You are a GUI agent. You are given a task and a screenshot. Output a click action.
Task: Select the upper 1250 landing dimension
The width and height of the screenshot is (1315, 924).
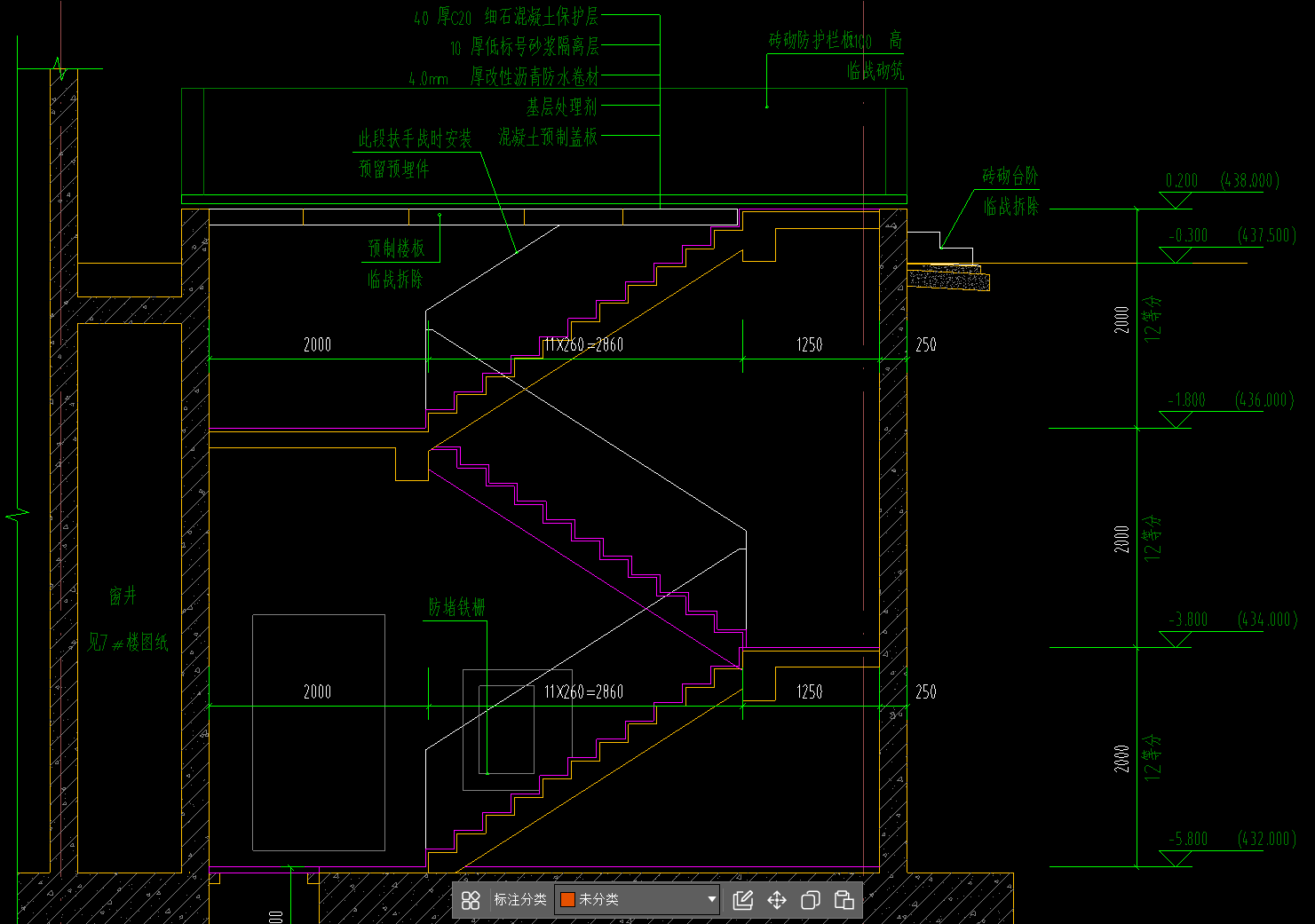[x=809, y=344]
